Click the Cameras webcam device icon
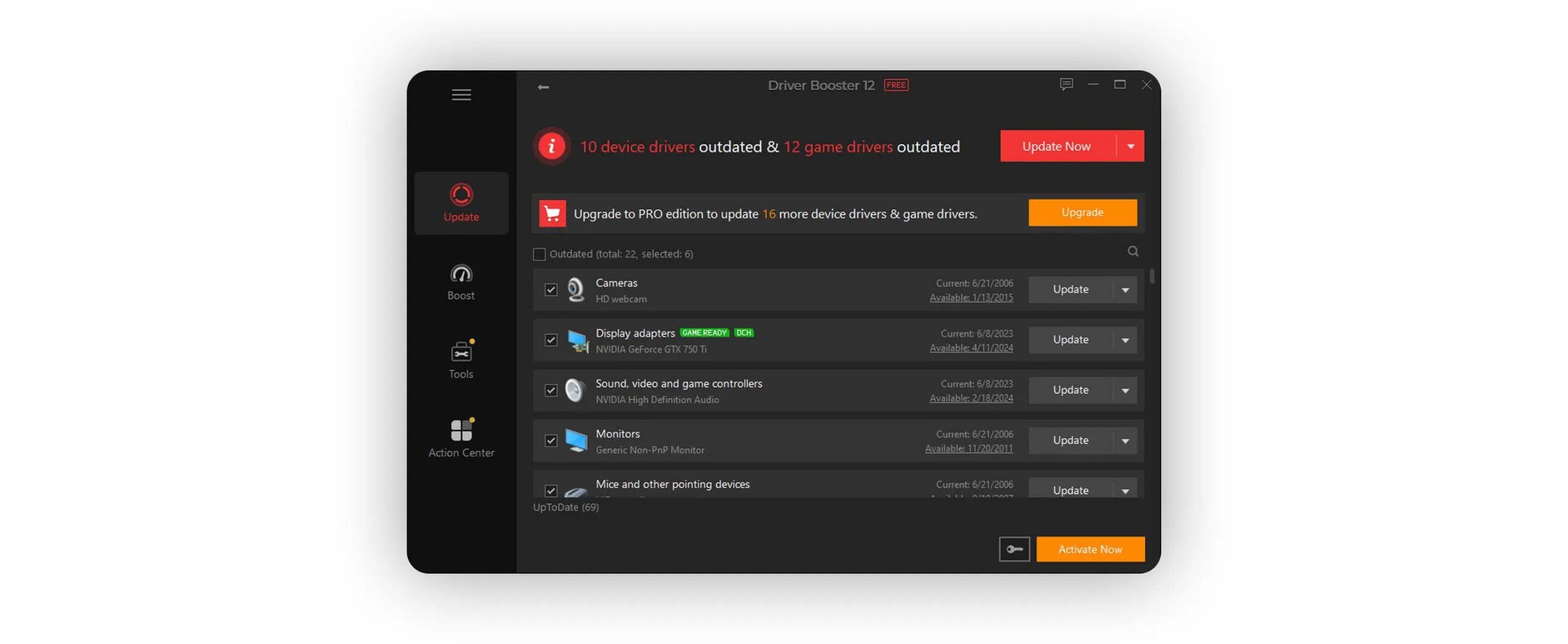This screenshot has height=644, width=1568. click(575, 290)
